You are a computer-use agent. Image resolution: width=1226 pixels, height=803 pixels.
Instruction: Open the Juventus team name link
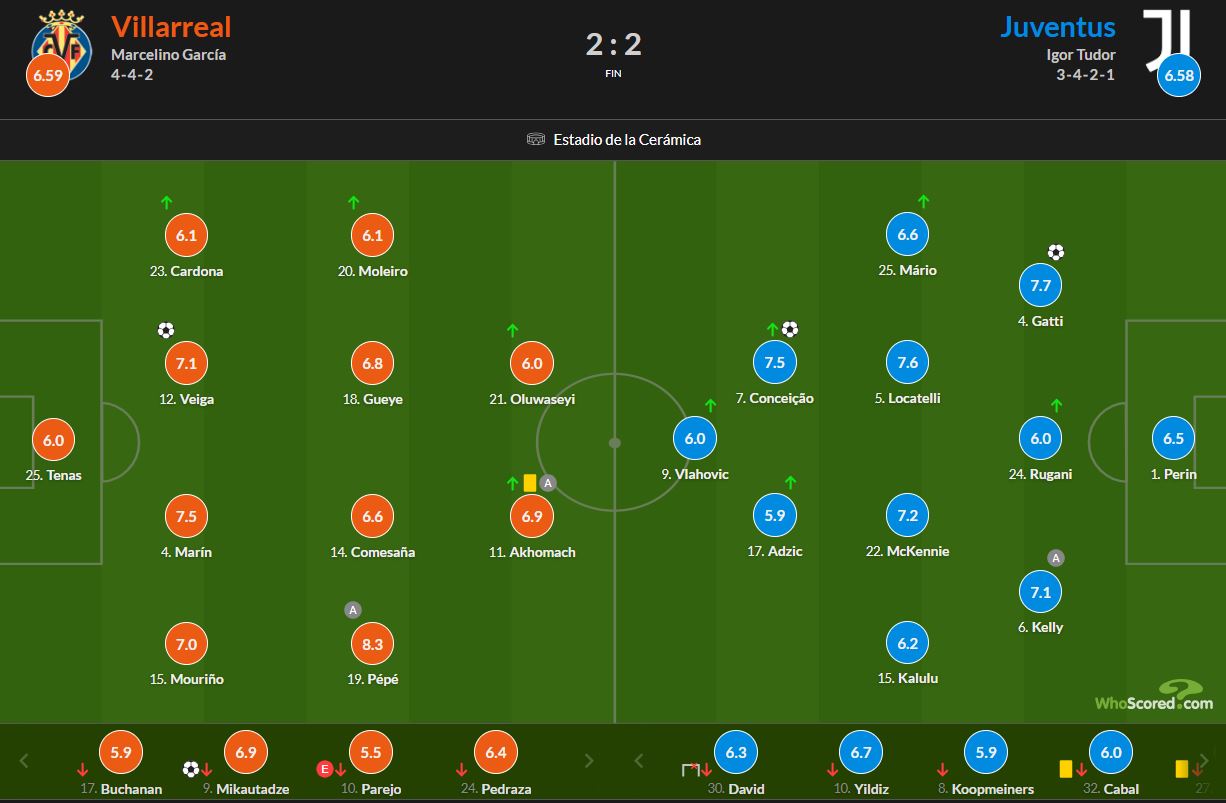[1058, 26]
